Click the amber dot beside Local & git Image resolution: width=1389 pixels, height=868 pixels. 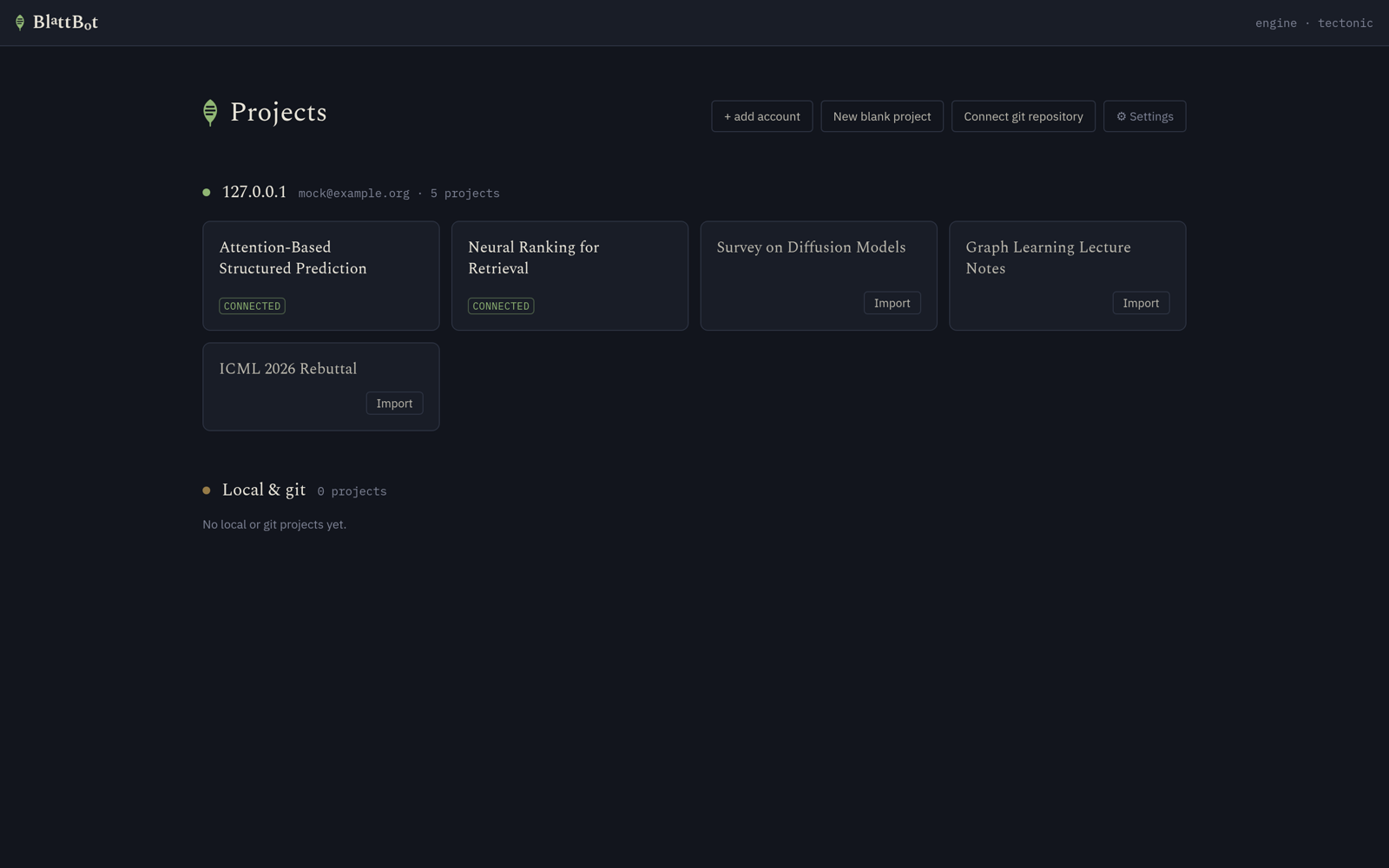pos(207,490)
